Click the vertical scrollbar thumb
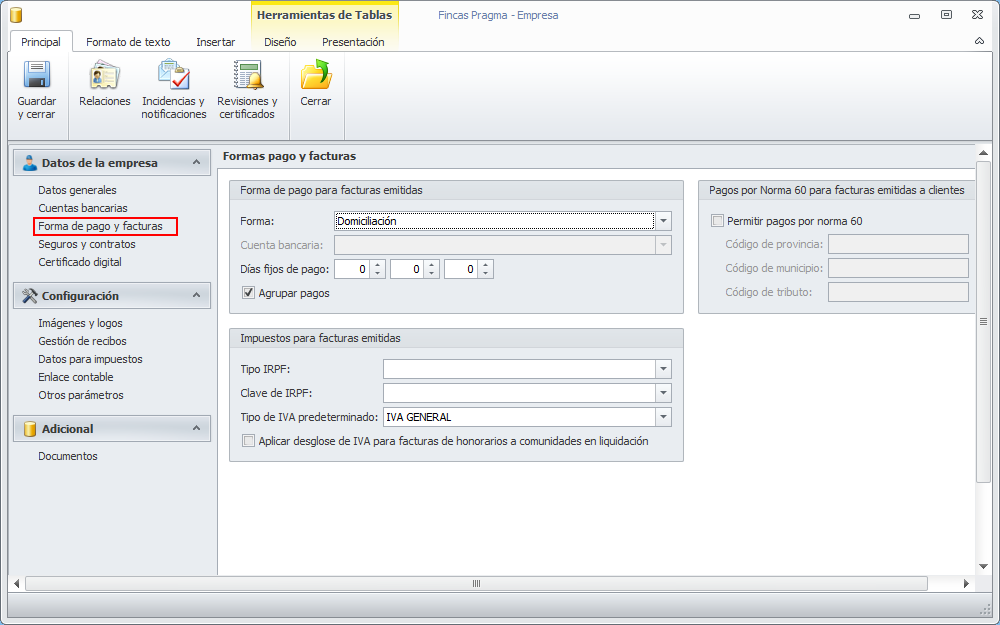 coord(983,322)
